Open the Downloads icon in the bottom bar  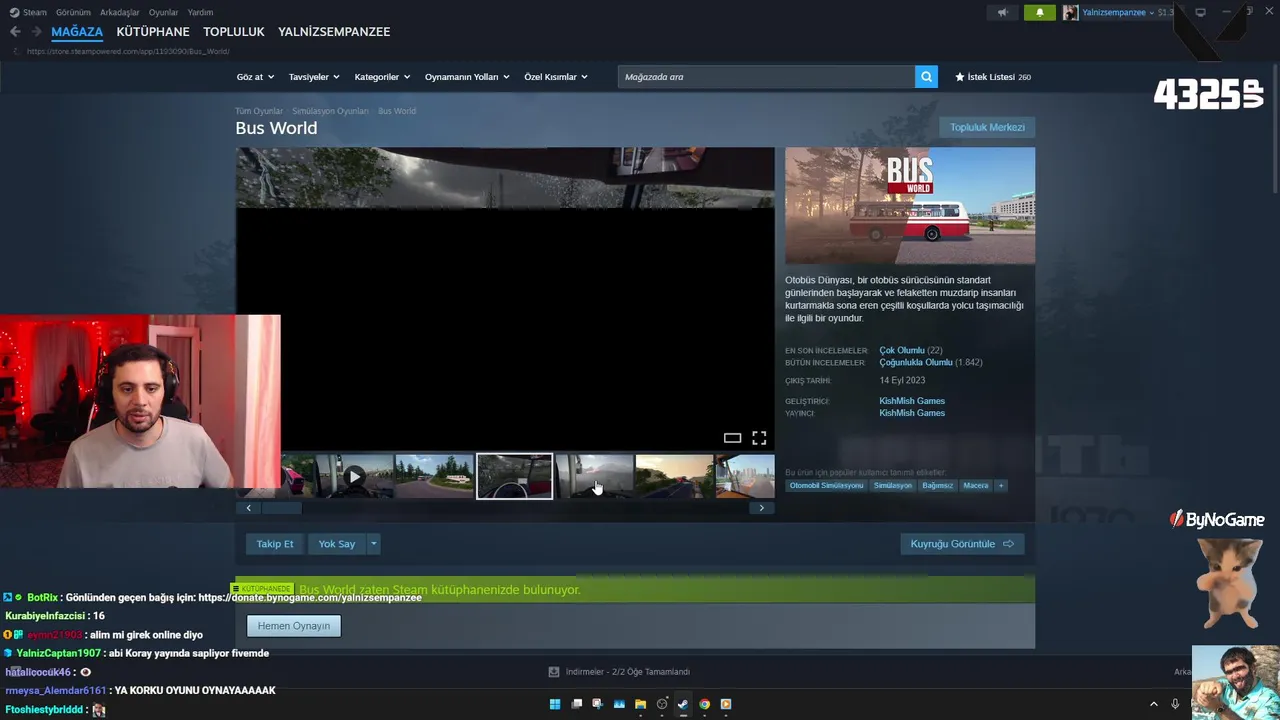[x=554, y=672]
